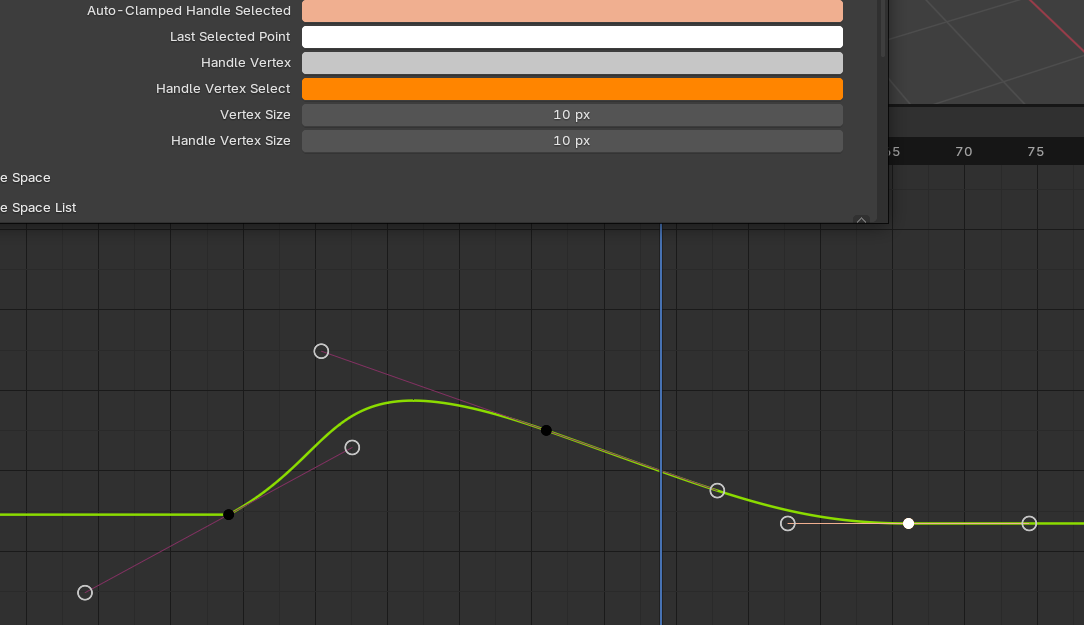Screen dimensions: 1084x625
Task: Click the "Handle Vertex Size" label
Action: tap(231, 141)
